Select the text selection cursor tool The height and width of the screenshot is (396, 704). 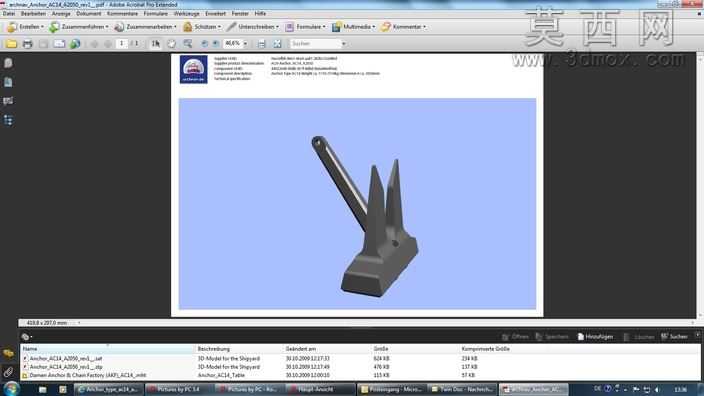[156, 44]
